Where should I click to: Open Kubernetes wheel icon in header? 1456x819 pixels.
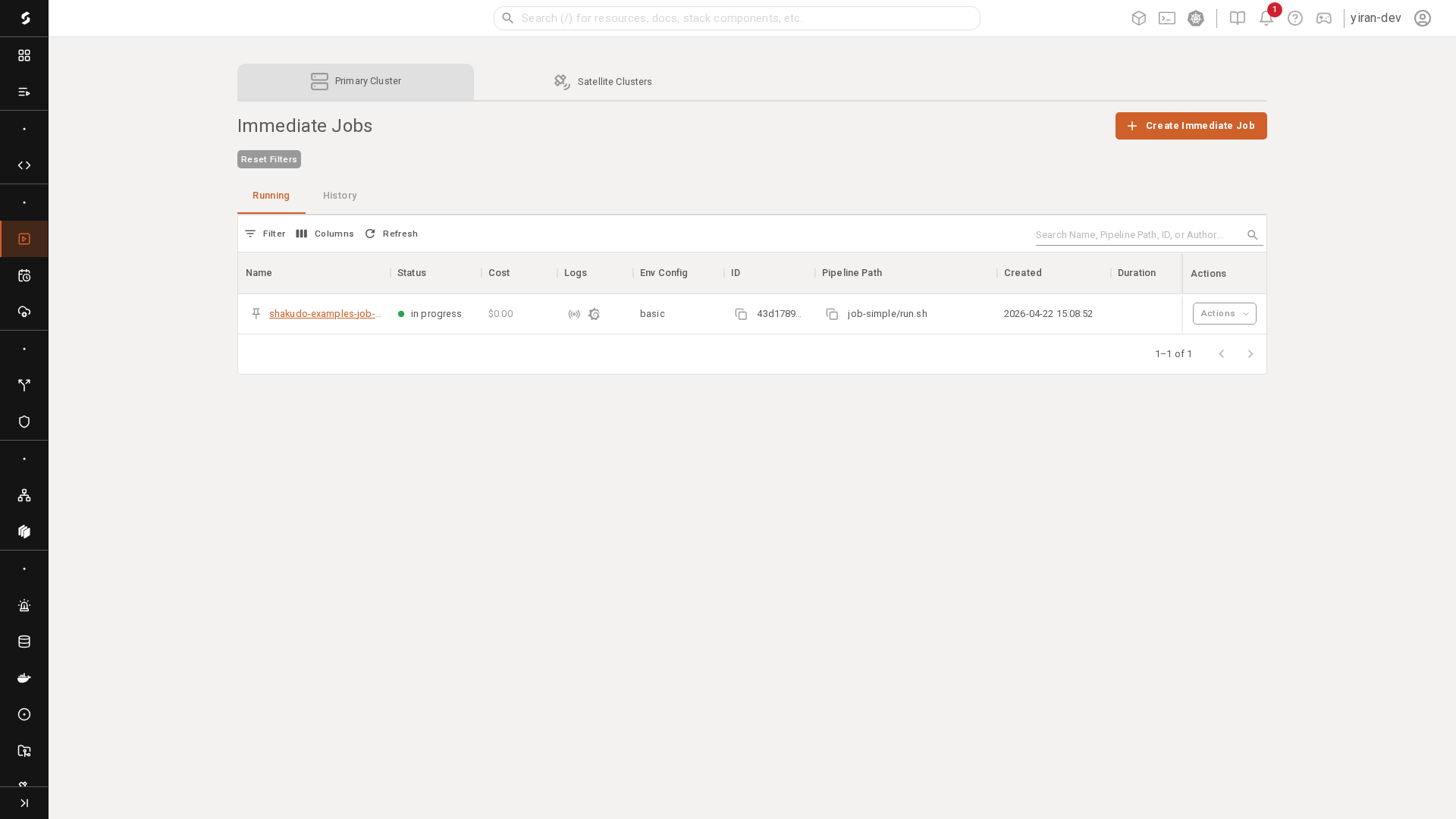click(x=1196, y=18)
